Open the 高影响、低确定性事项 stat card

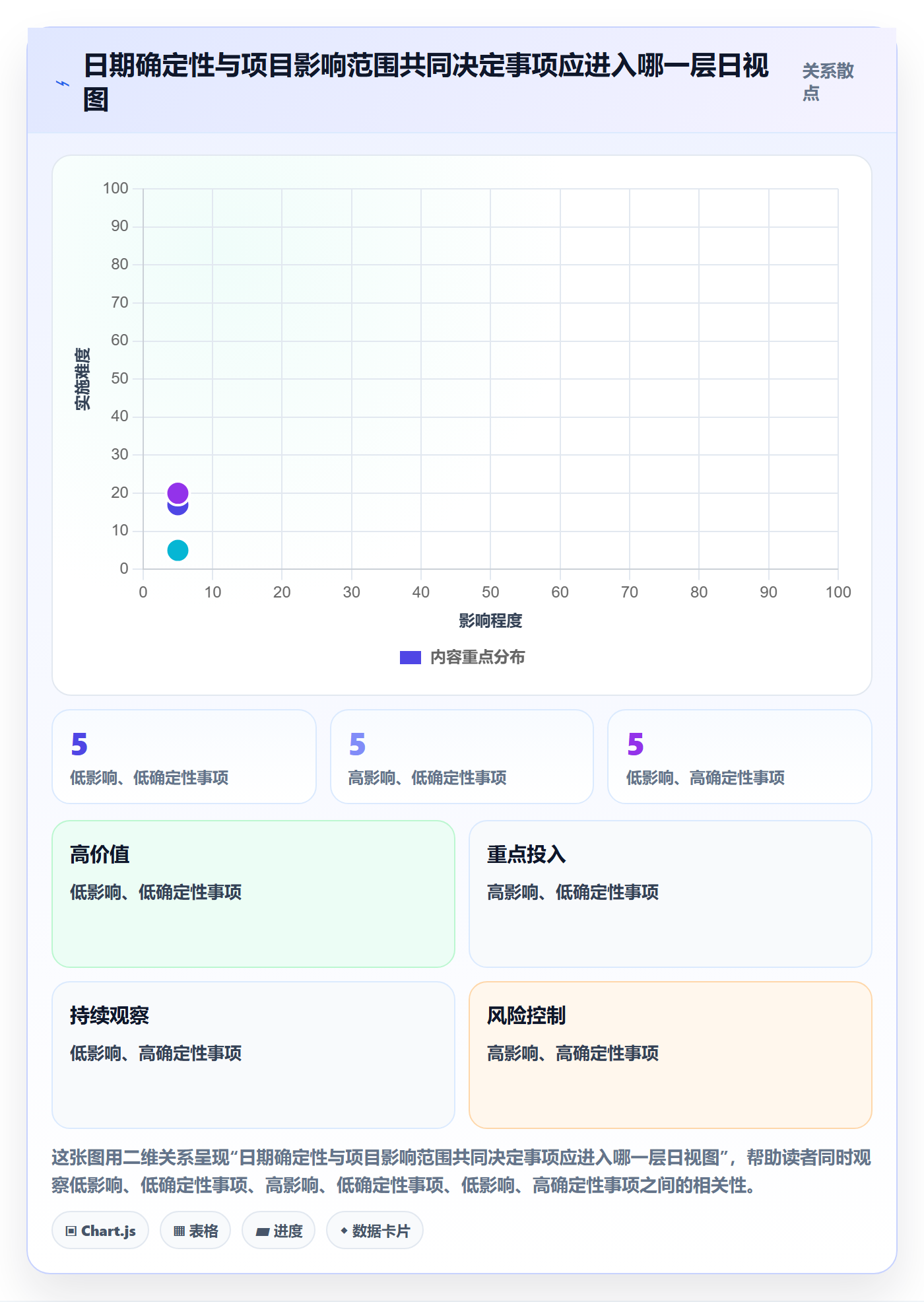click(462, 757)
